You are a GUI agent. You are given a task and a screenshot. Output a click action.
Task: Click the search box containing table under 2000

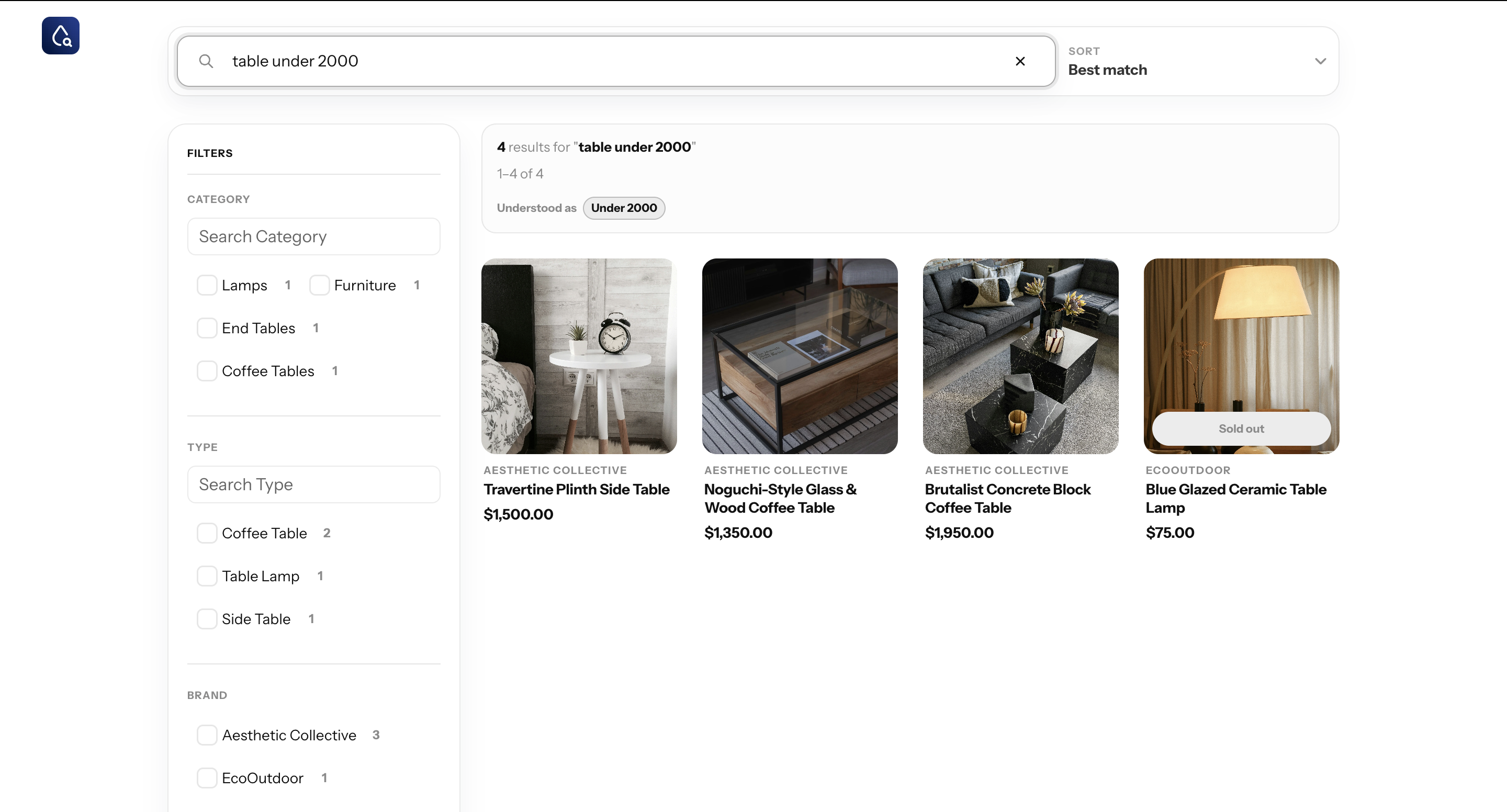[616, 61]
